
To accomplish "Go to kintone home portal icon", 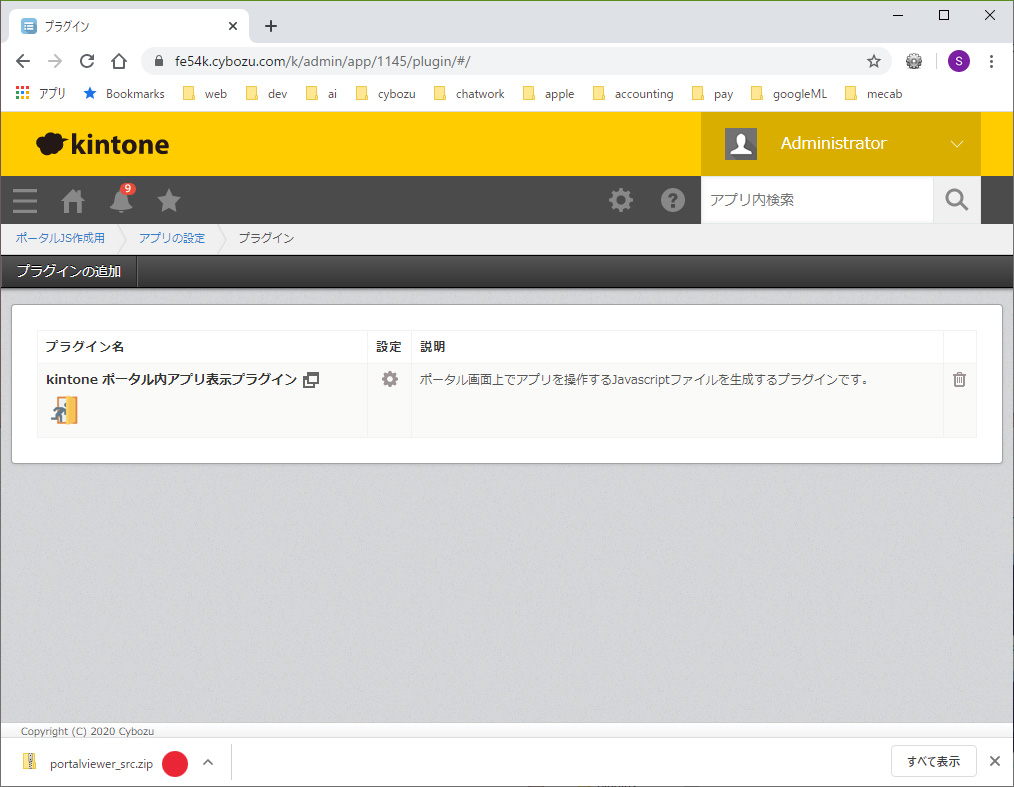I will point(73,201).
